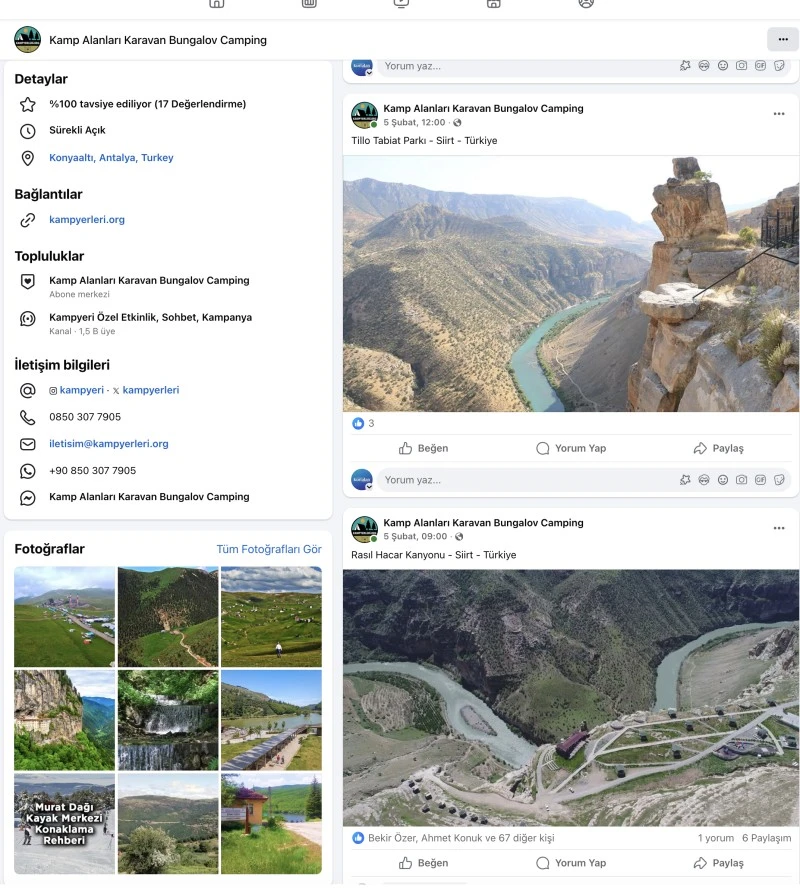The height and width of the screenshot is (891, 800).
Task: Open options menu for Rasıl Hacar Kanyonu post
Action: click(779, 528)
